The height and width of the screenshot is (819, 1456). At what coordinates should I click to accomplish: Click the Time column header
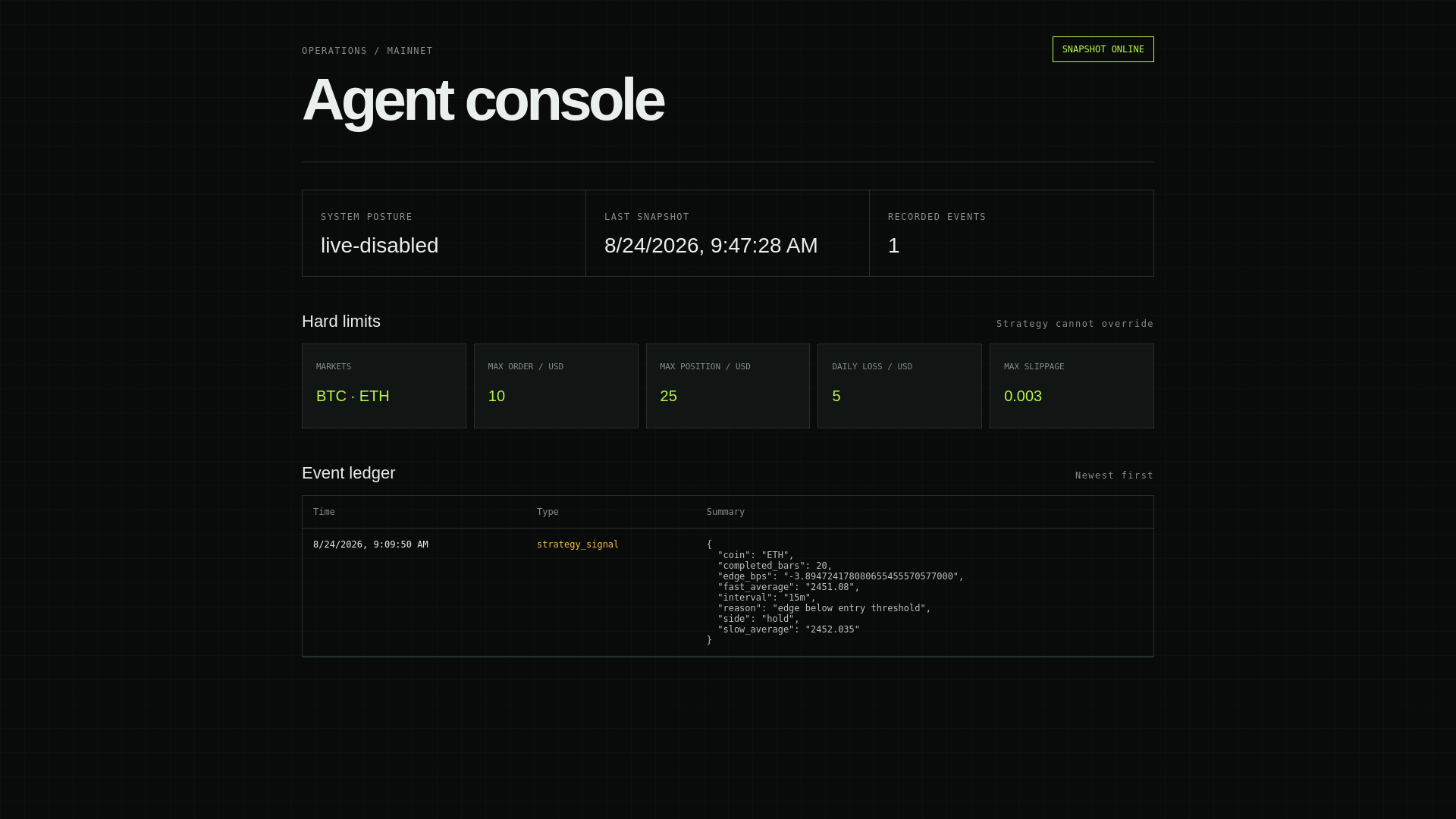point(324,512)
